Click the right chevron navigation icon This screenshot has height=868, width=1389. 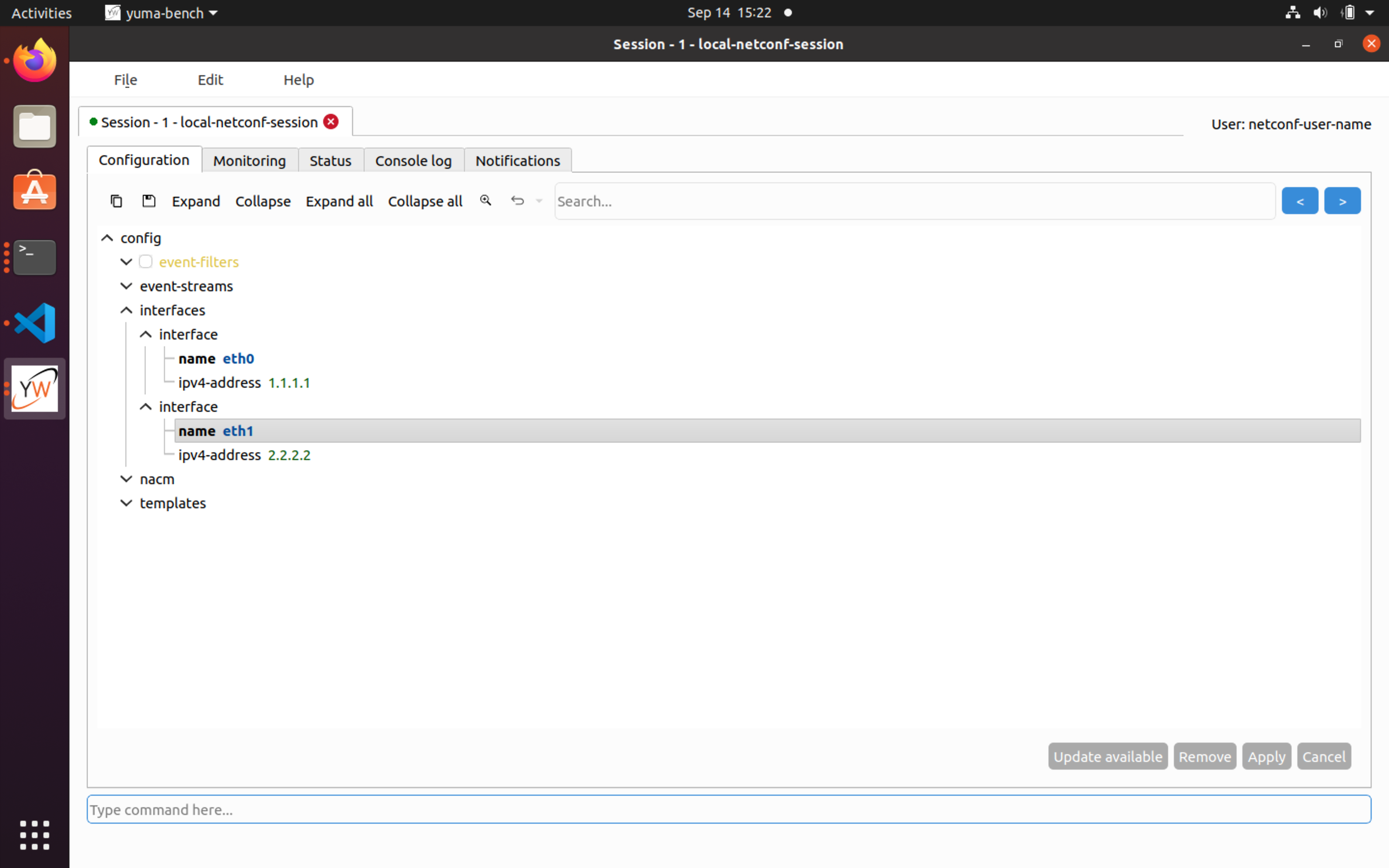click(x=1343, y=200)
